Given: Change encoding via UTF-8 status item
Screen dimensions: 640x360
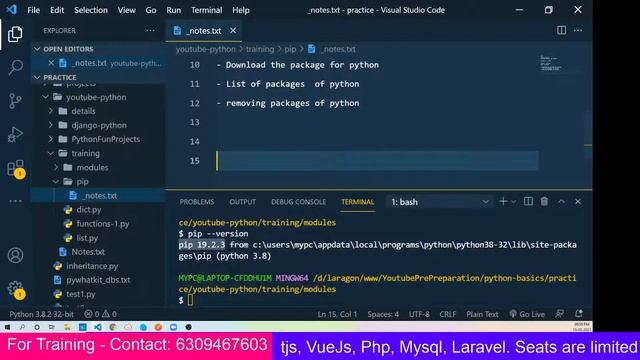Looking at the screenshot, I should click(x=419, y=314).
